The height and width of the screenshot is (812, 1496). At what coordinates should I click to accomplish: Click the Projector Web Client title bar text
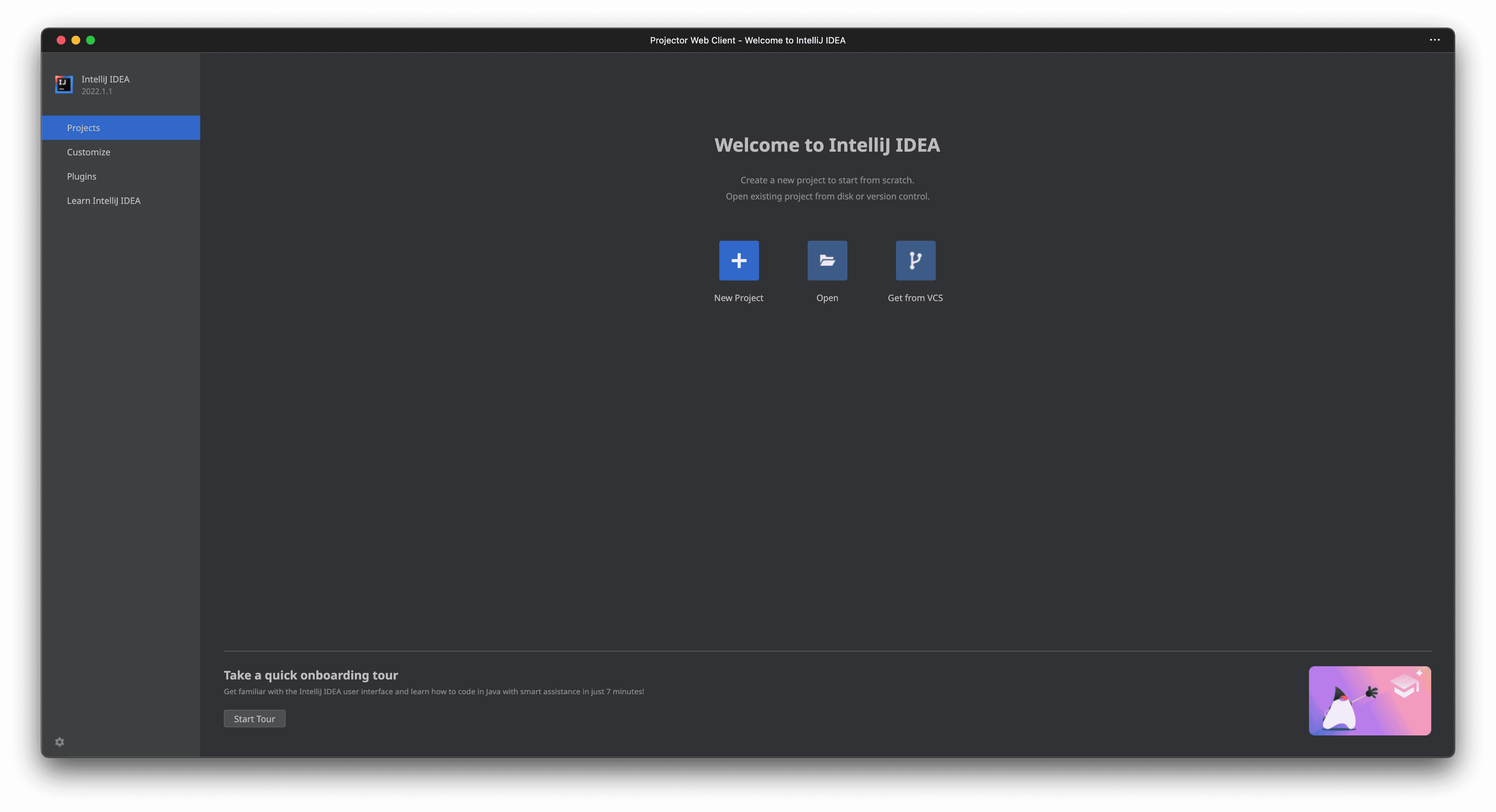[x=747, y=40]
